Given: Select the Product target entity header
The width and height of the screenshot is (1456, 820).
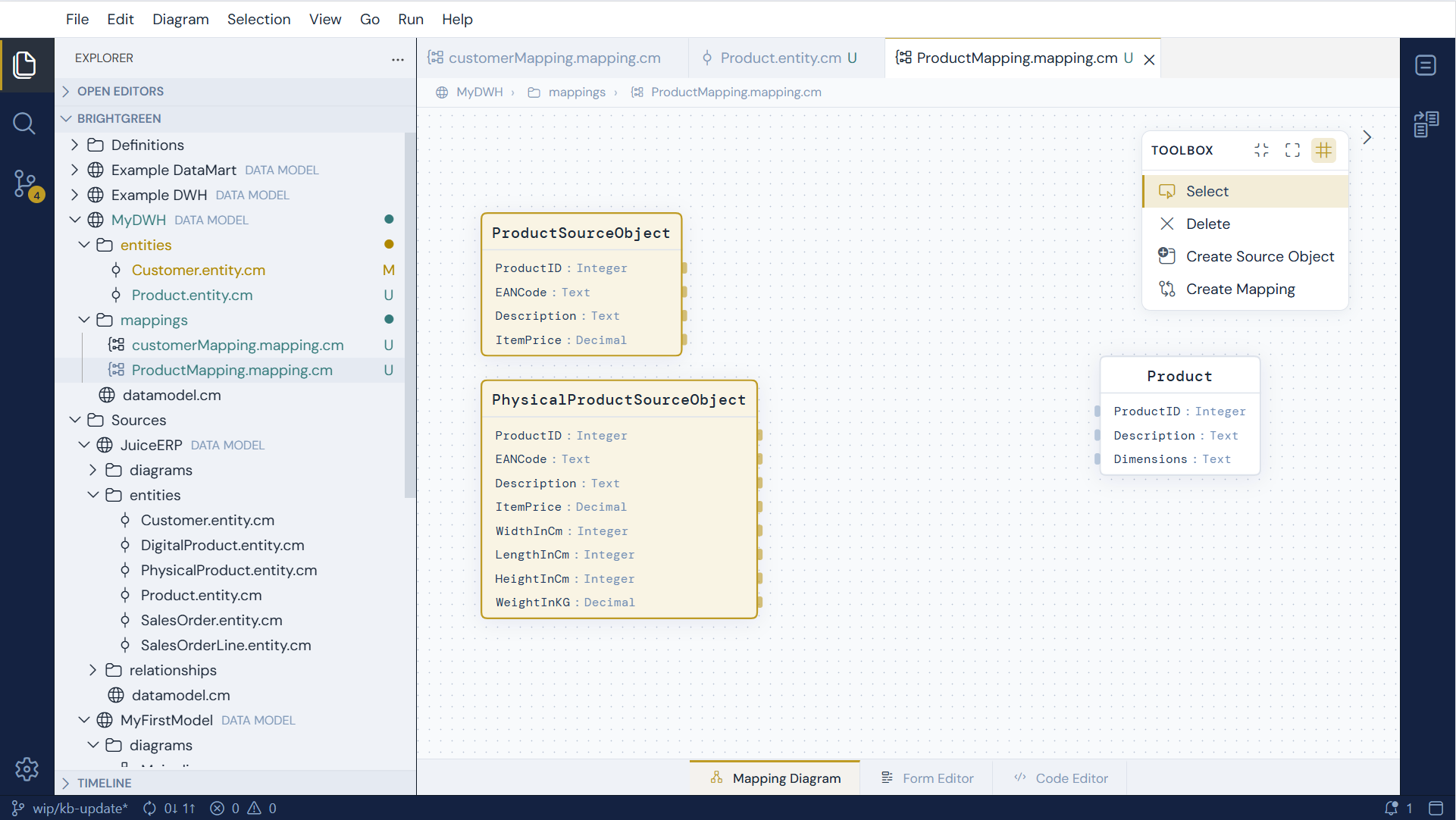Looking at the screenshot, I should (x=1180, y=376).
